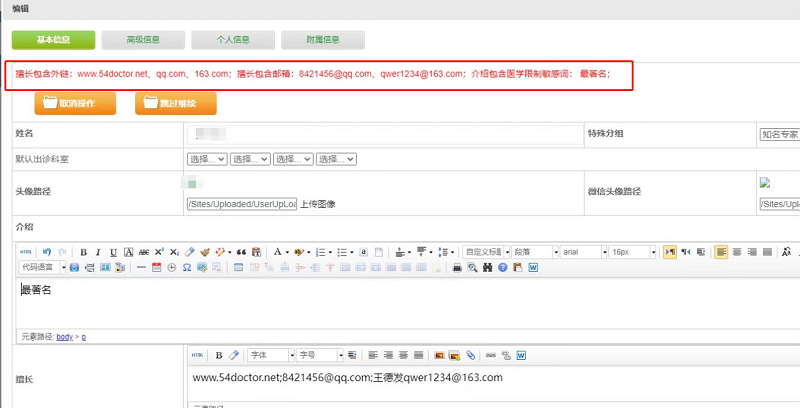Click the underline icon in 介绍 toolbar
This screenshot has width=800, height=408.
113,251
